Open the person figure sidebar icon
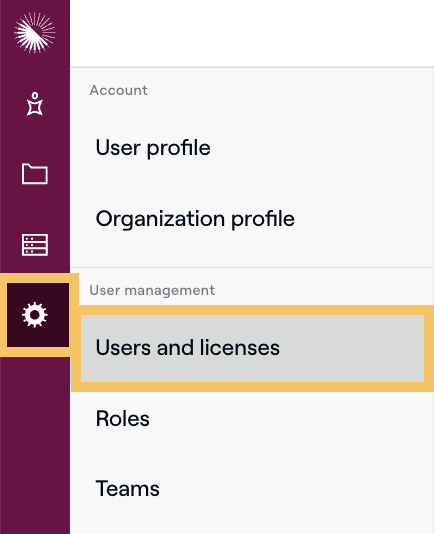 [35, 104]
